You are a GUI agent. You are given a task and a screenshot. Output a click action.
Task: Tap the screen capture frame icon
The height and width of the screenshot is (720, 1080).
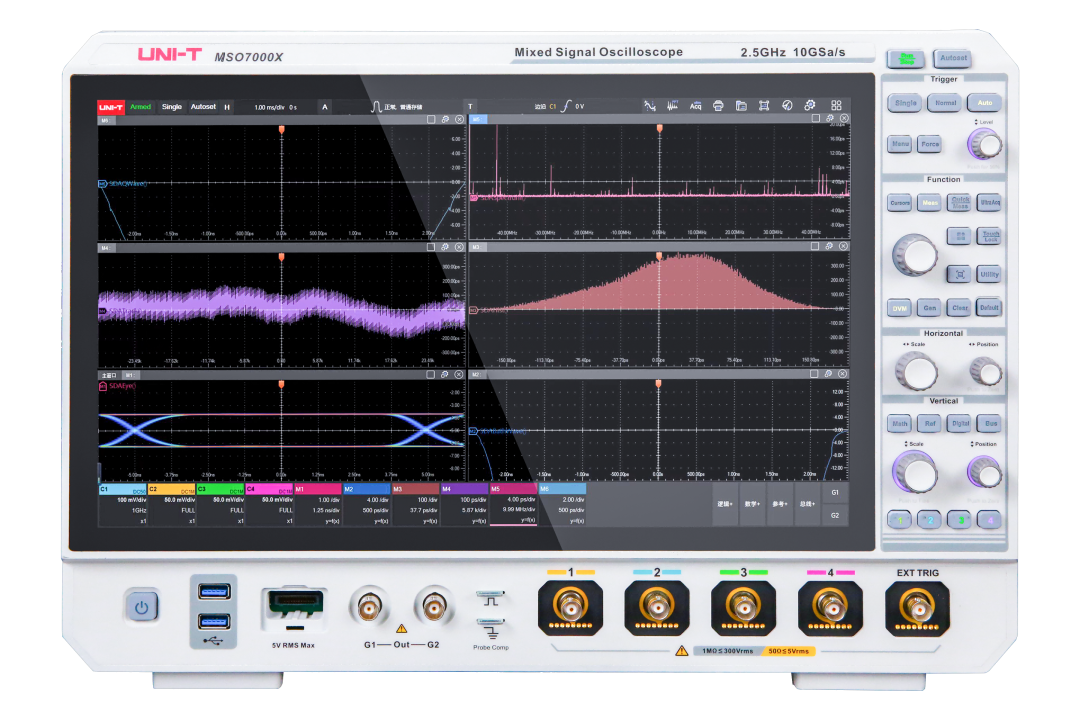[x=764, y=105]
